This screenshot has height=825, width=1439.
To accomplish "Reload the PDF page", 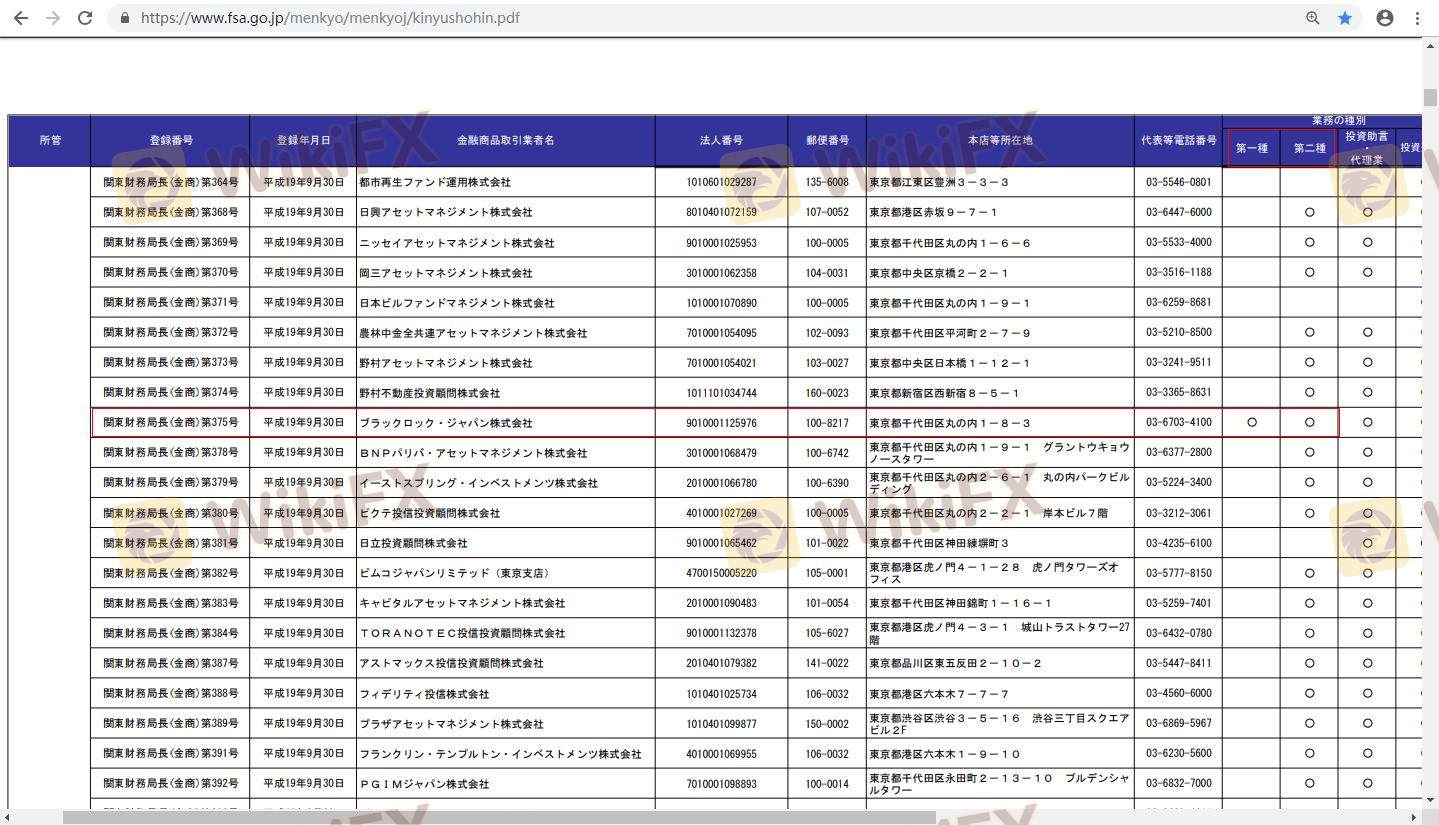I will pos(85,18).
